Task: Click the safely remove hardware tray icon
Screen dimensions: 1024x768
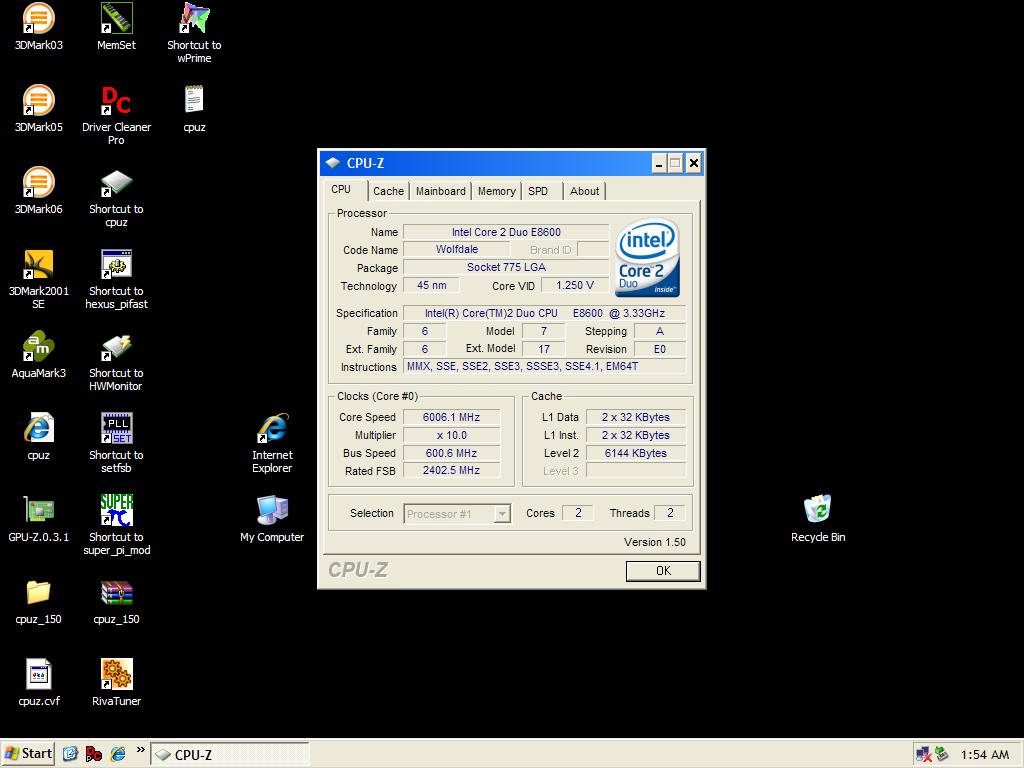Action: (942, 754)
